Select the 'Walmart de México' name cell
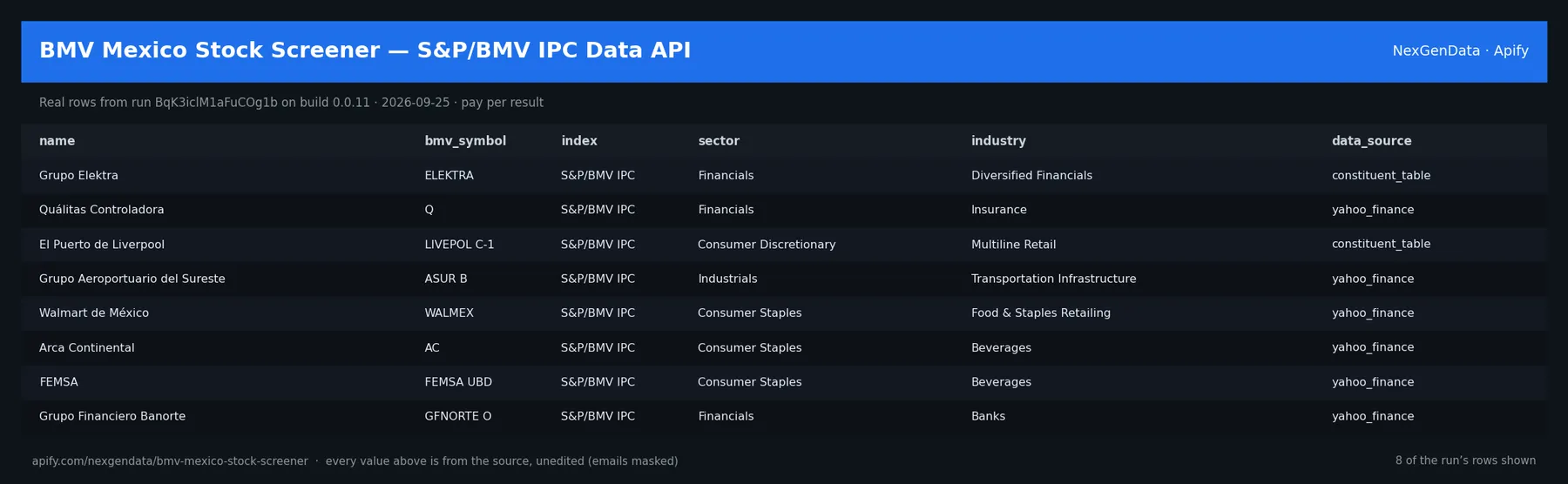 93,313
